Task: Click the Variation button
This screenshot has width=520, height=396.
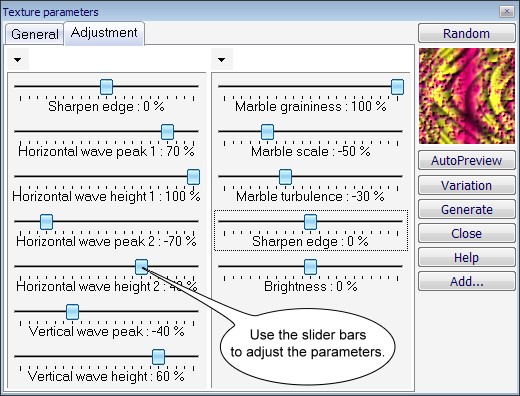Action: (x=467, y=185)
